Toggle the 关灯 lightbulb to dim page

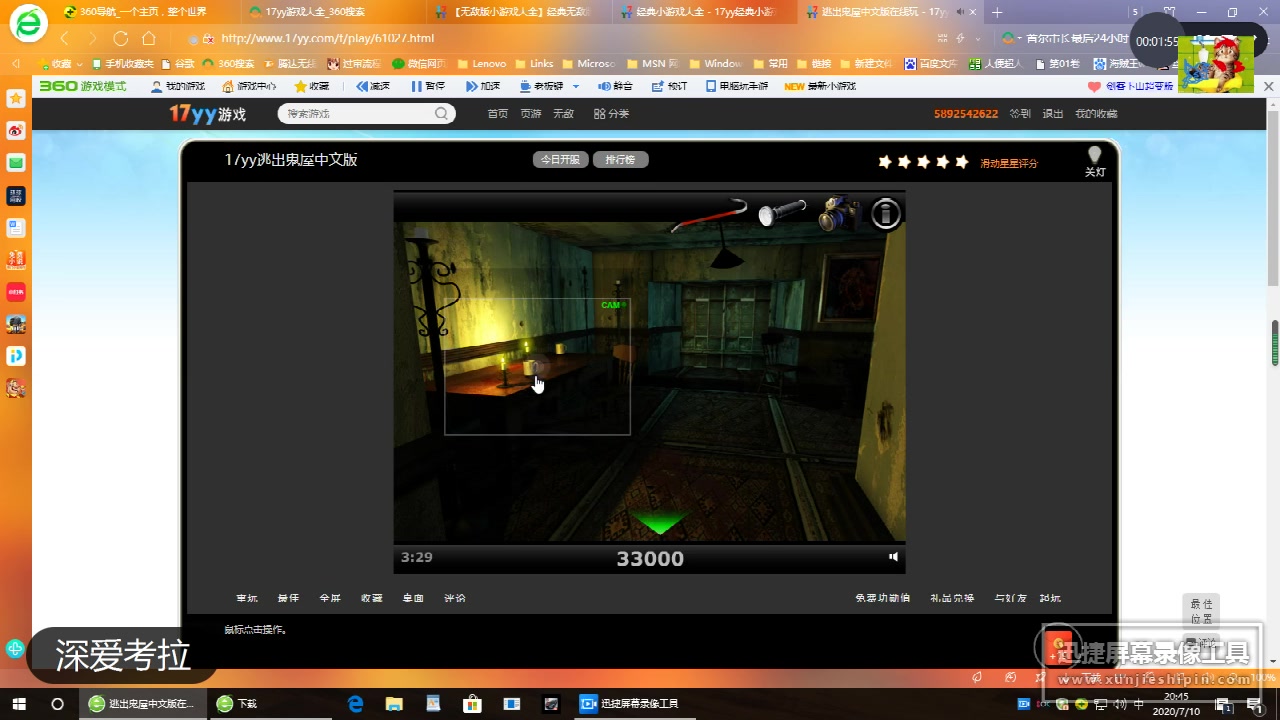[x=1095, y=161]
